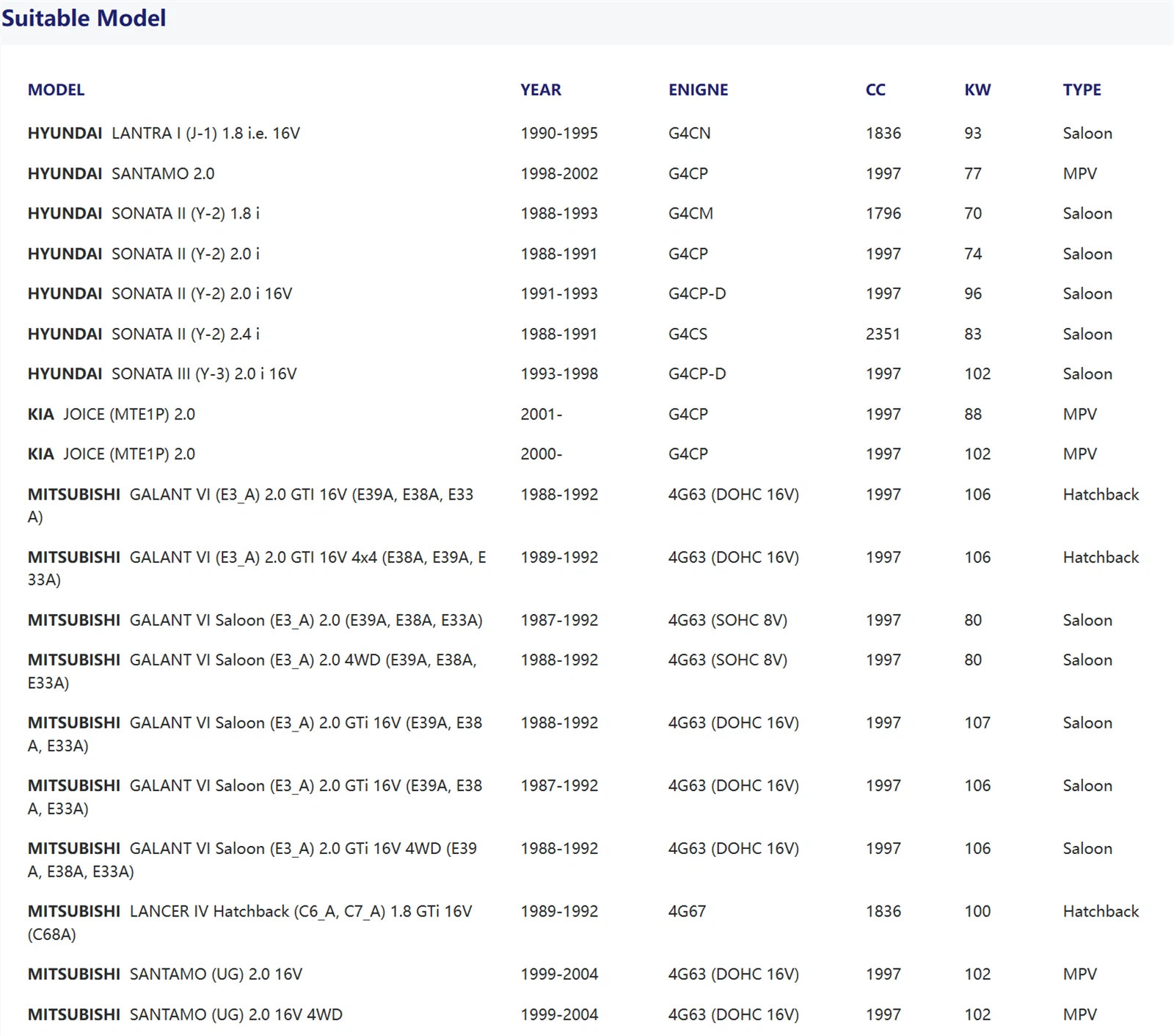Select the YEAR column header
1174x1036 pixels.
pyautogui.click(x=541, y=90)
